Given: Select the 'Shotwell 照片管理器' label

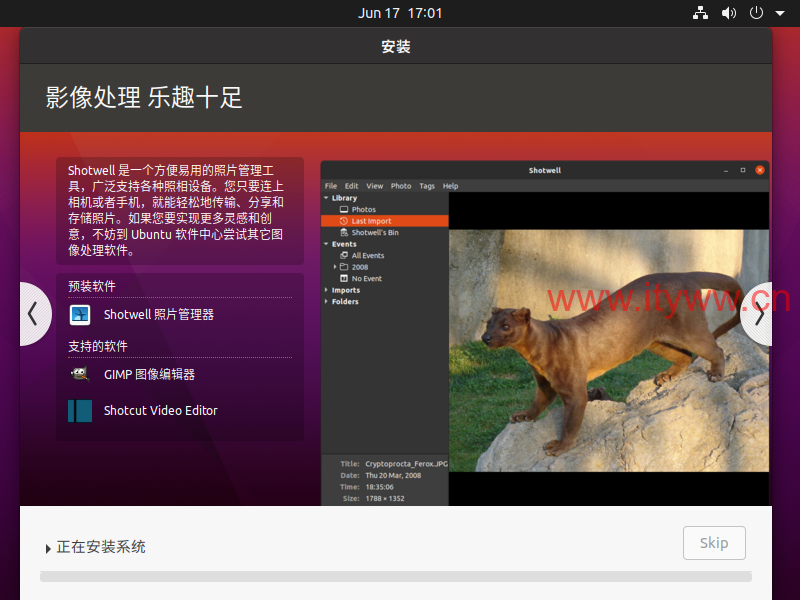Looking at the screenshot, I should coord(159,315).
